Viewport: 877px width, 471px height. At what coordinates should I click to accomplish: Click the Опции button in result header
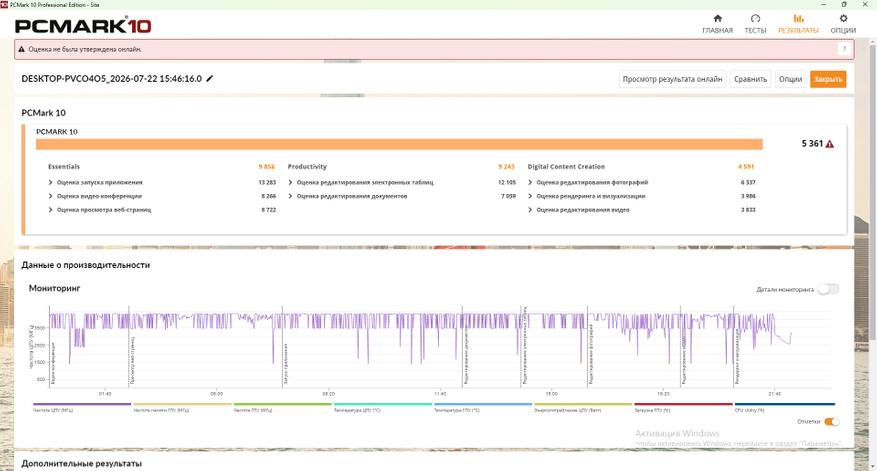790,79
